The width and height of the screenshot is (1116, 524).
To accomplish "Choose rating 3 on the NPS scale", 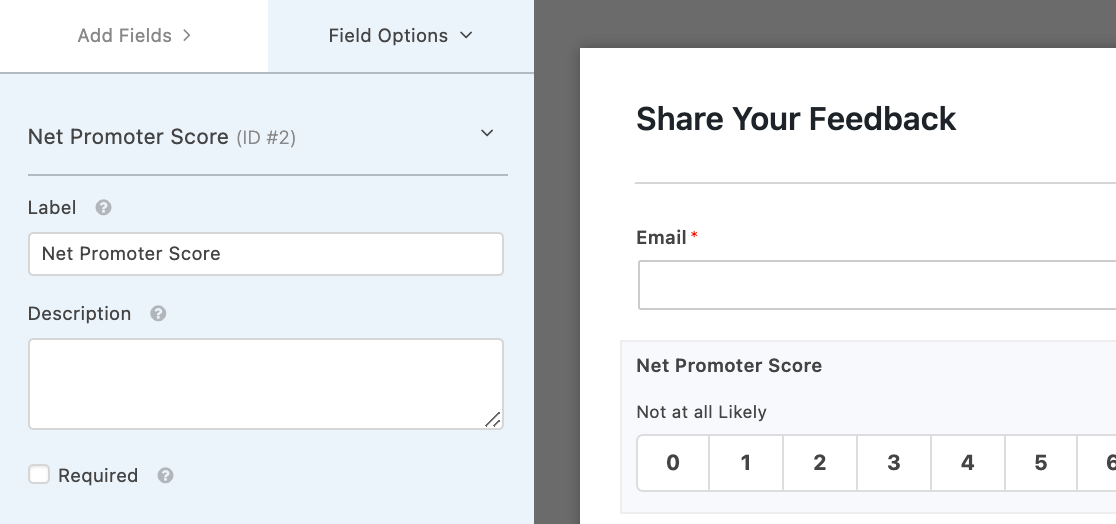I will (x=894, y=463).
